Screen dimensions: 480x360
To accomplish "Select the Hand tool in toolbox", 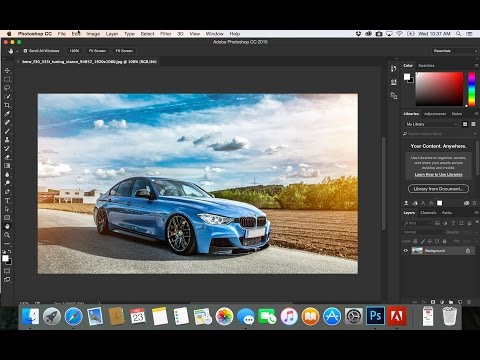I will coord(7,227).
